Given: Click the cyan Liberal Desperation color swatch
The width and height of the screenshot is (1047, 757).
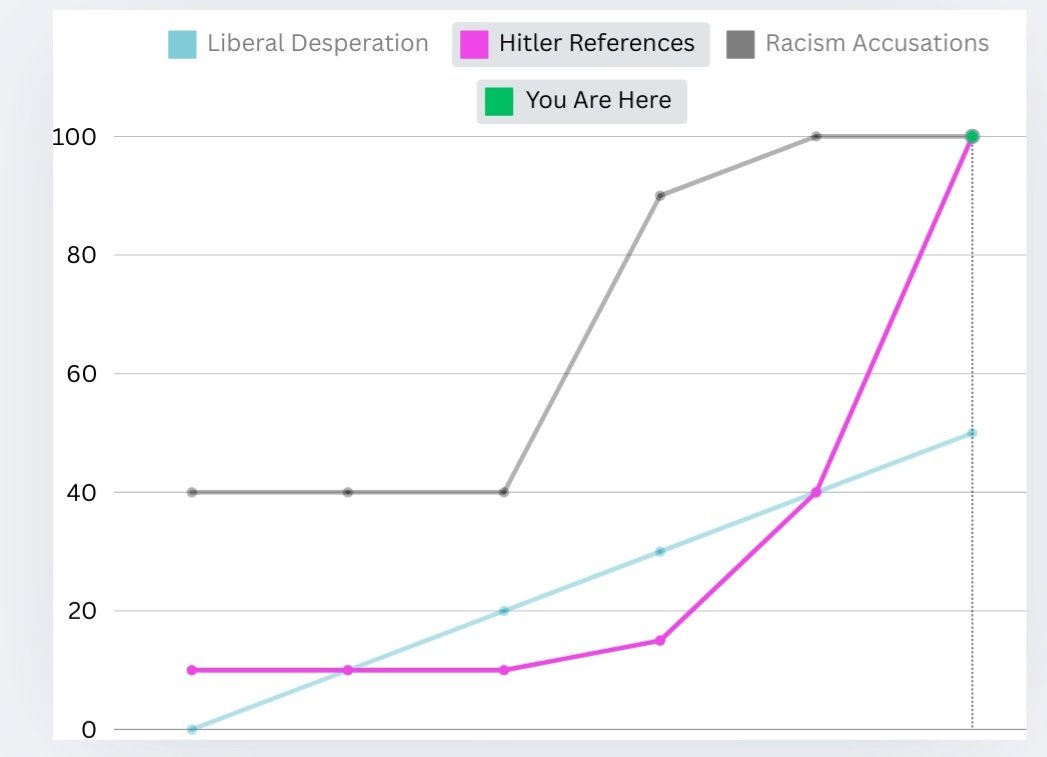Looking at the screenshot, I should (x=182, y=44).
